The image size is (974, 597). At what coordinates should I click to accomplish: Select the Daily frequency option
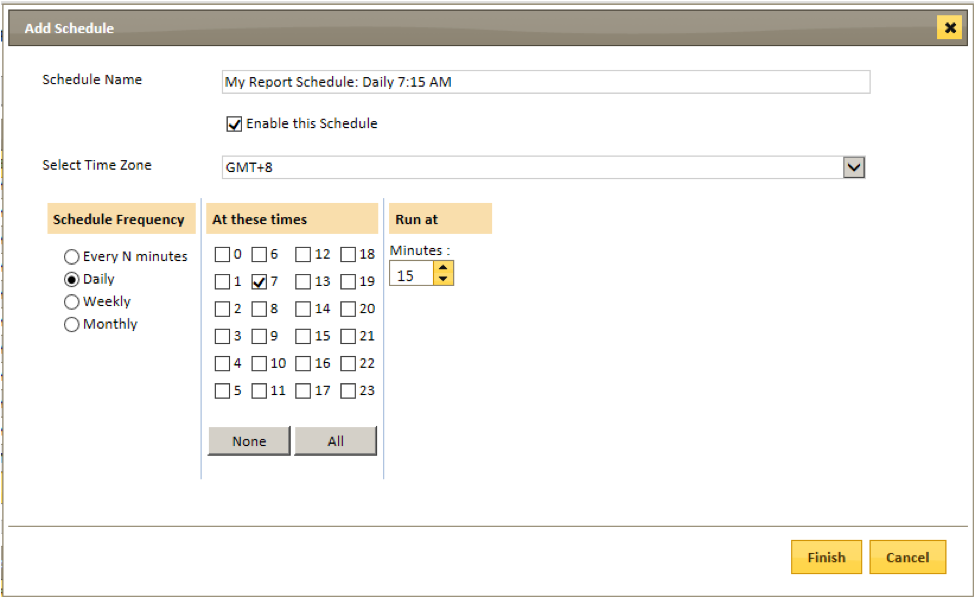[x=71, y=279]
